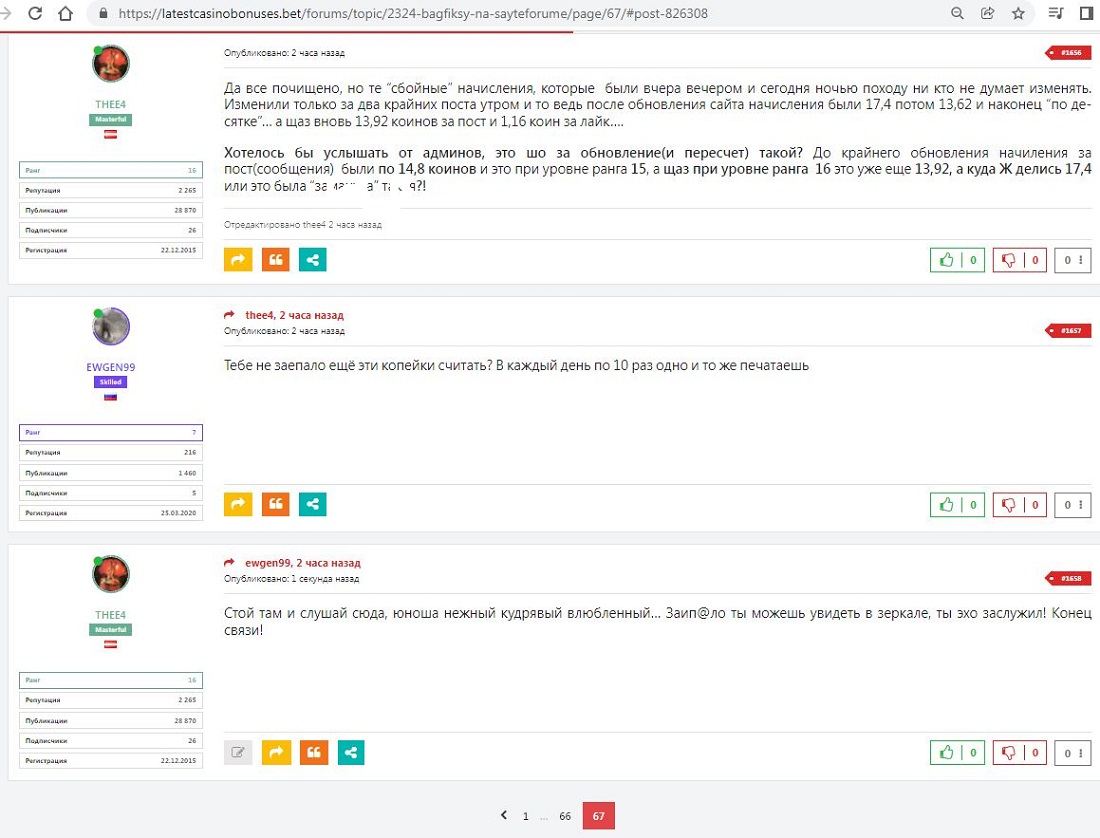Open browser zoom magnifier icon
Image resolution: width=1100 pixels, height=838 pixels.
[x=957, y=14]
